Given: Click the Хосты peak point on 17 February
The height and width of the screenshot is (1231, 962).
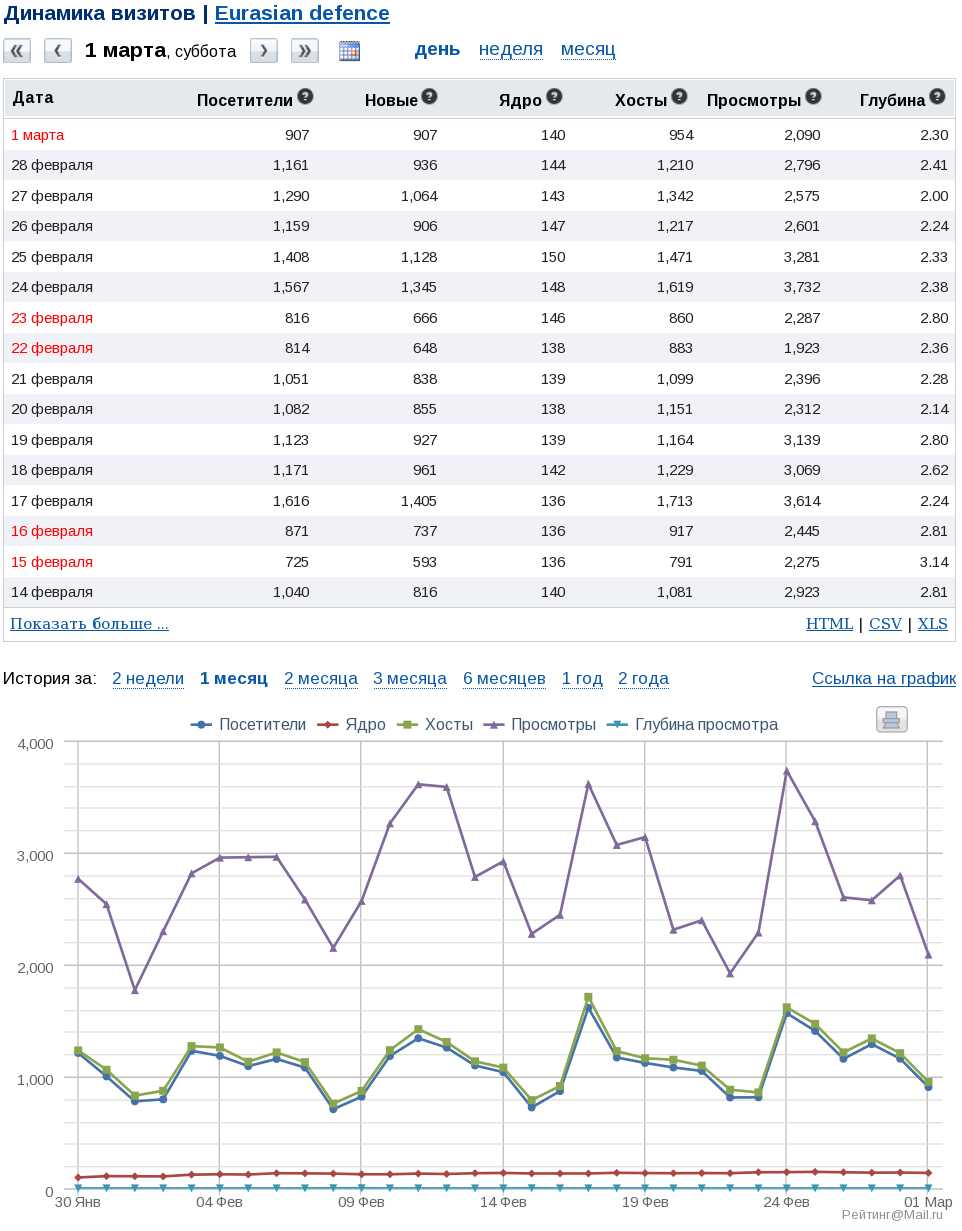Looking at the screenshot, I should tap(588, 997).
